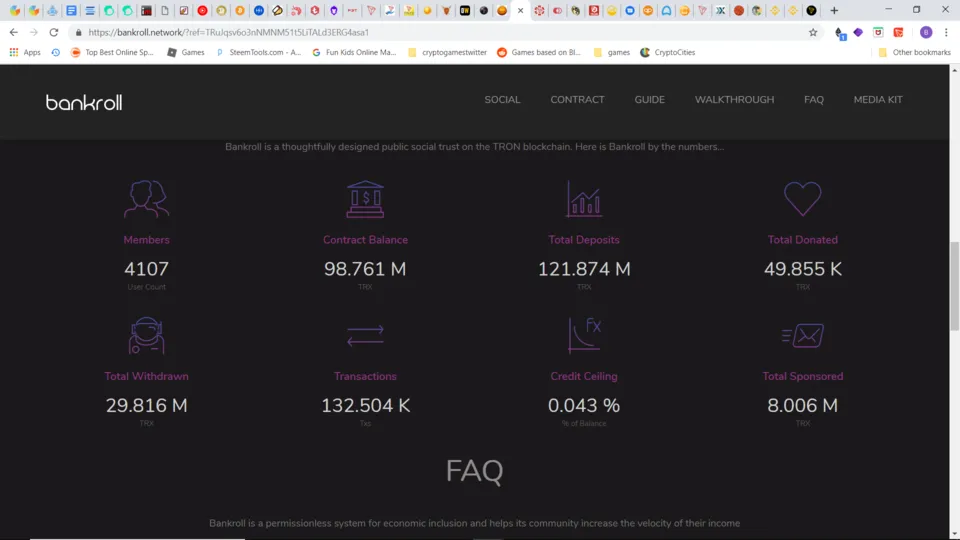Close the active browser tab
Viewport: 960px width, 540px height.
(x=520, y=10)
